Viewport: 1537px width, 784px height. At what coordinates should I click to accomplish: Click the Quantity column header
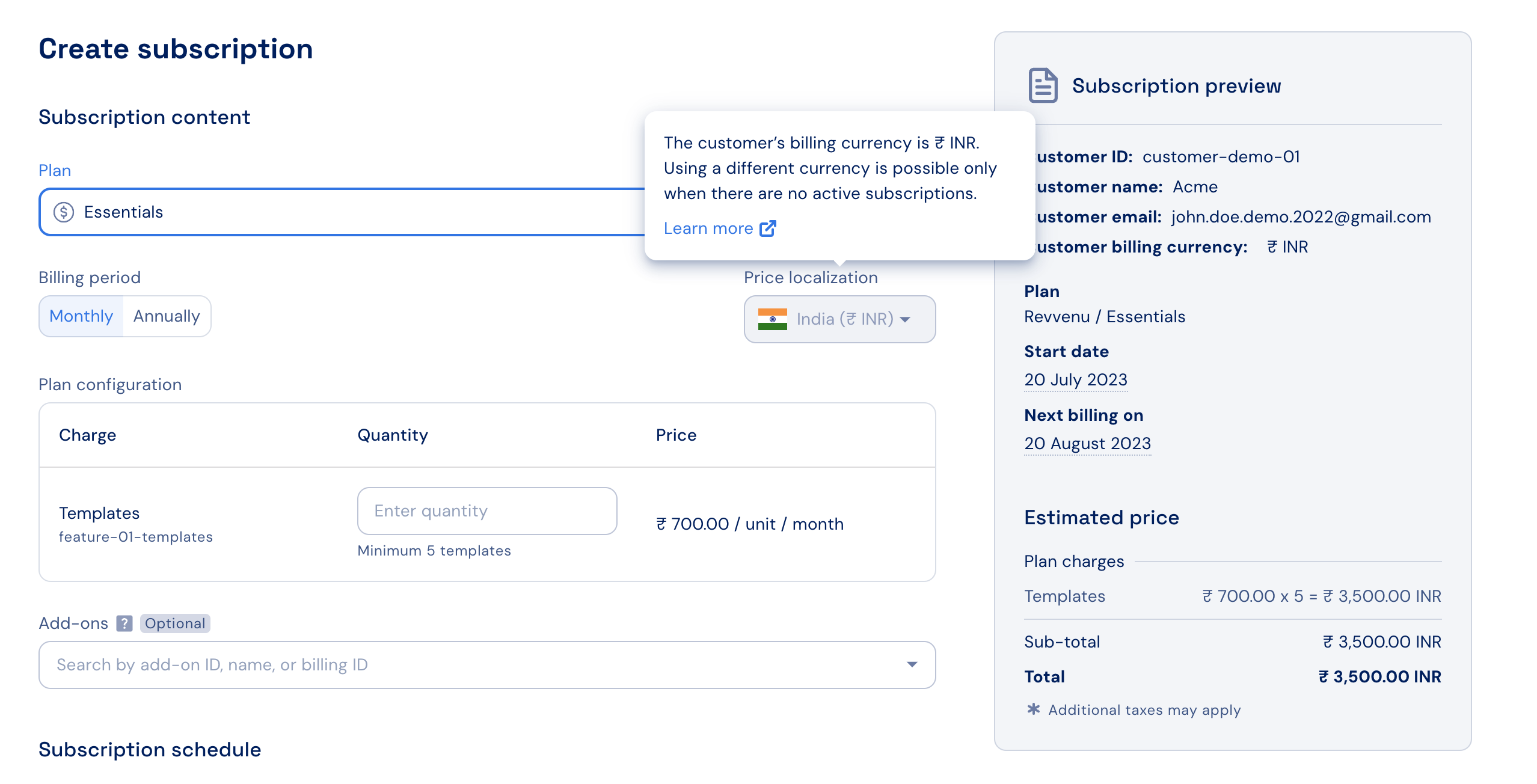pyautogui.click(x=393, y=435)
